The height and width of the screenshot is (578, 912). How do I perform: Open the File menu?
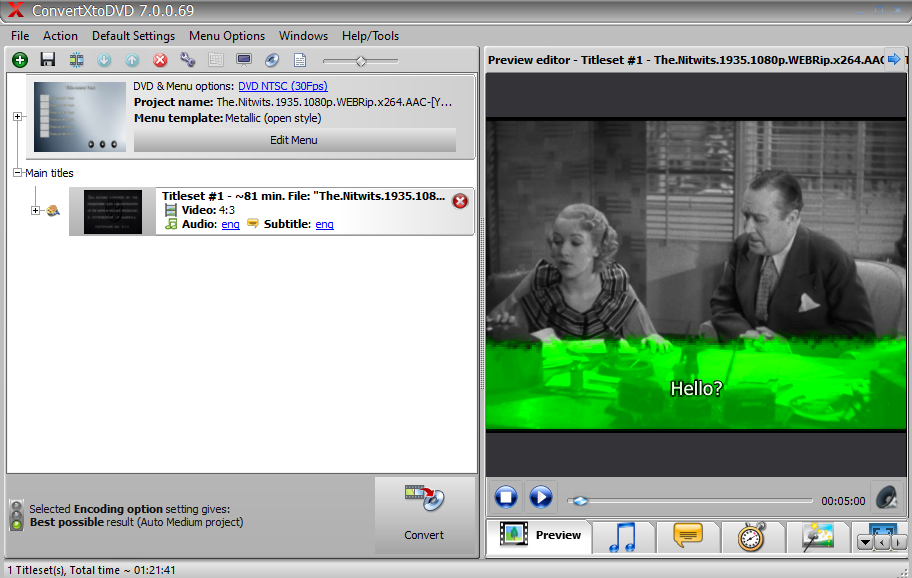pyautogui.click(x=20, y=36)
